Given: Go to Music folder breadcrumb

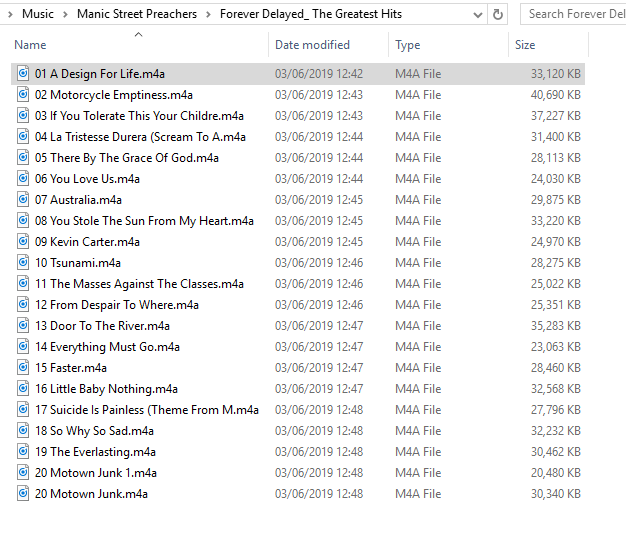Looking at the screenshot, I should coord(38,14).
